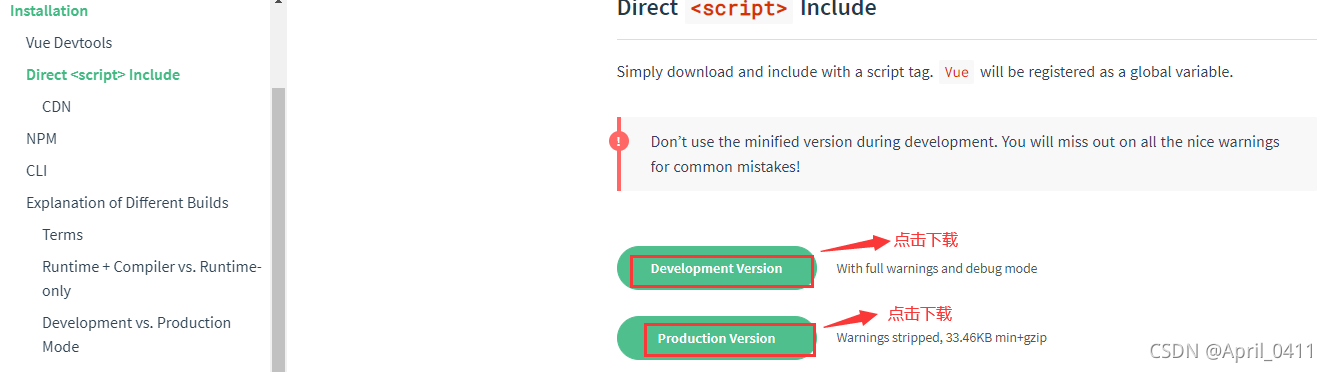This screenshot has height=372, width=1327.
Task: Click the sidebar vertical scrollbar thumb
Action: (x=278, y=229)
